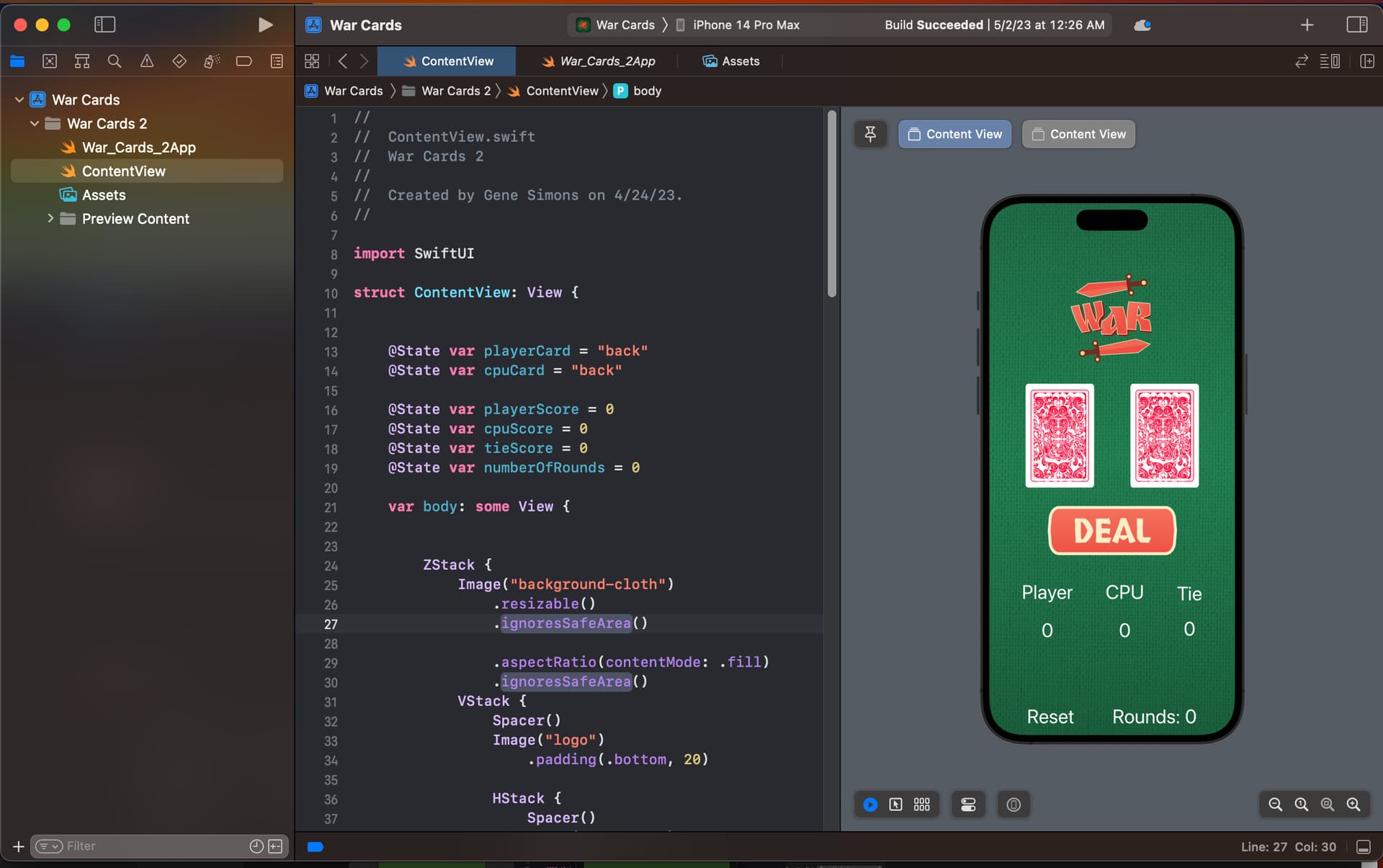Select the War Cards scheme

[616, 25]
